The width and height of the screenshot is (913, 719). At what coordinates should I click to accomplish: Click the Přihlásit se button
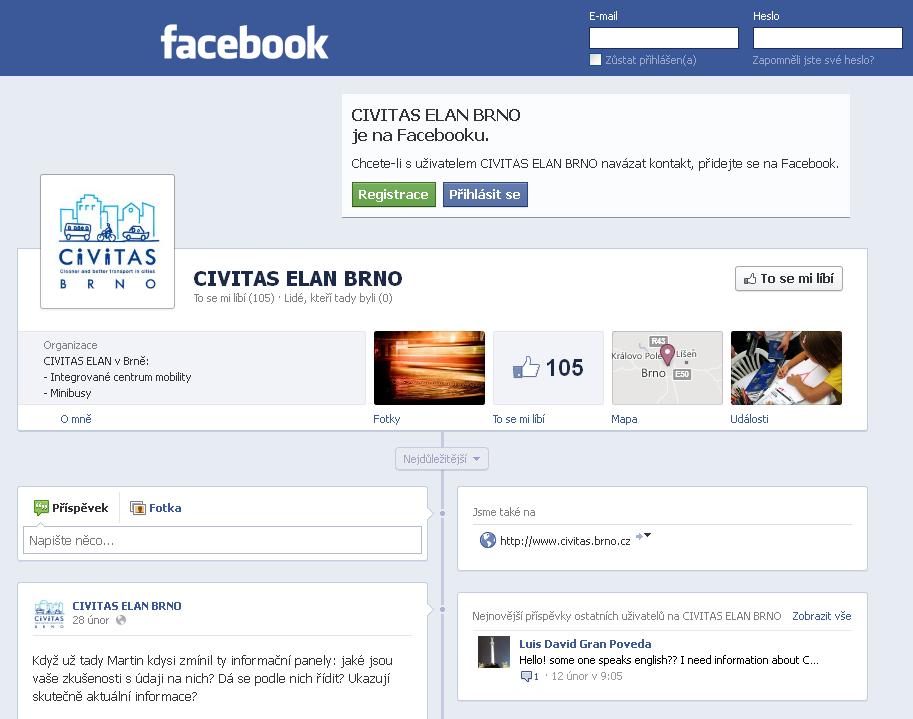coord(485,194)
